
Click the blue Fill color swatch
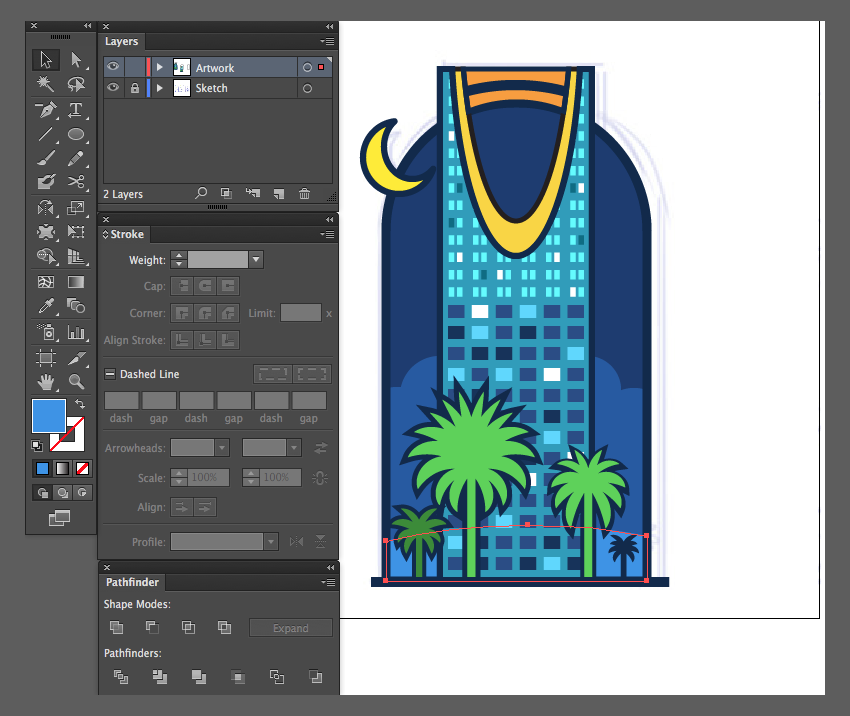tap(49, 416)
